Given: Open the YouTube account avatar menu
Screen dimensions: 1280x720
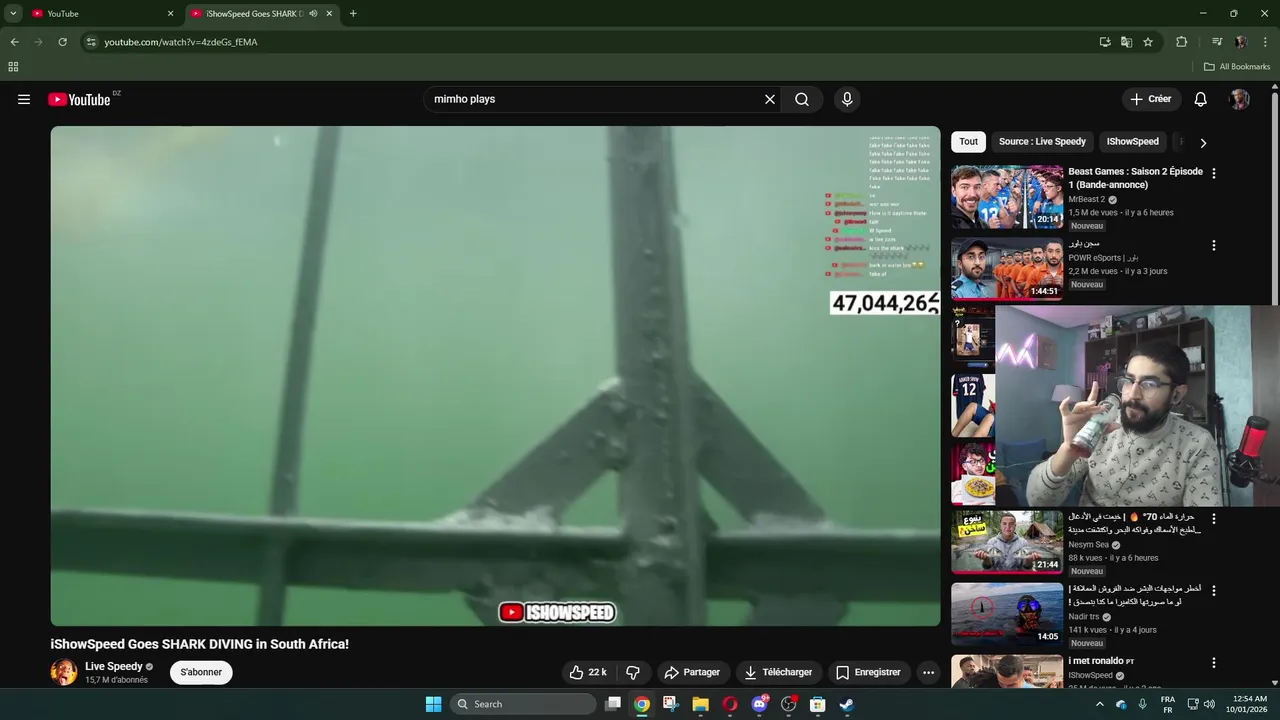Looking at the screenshot, I should [x=1240, y=99].
